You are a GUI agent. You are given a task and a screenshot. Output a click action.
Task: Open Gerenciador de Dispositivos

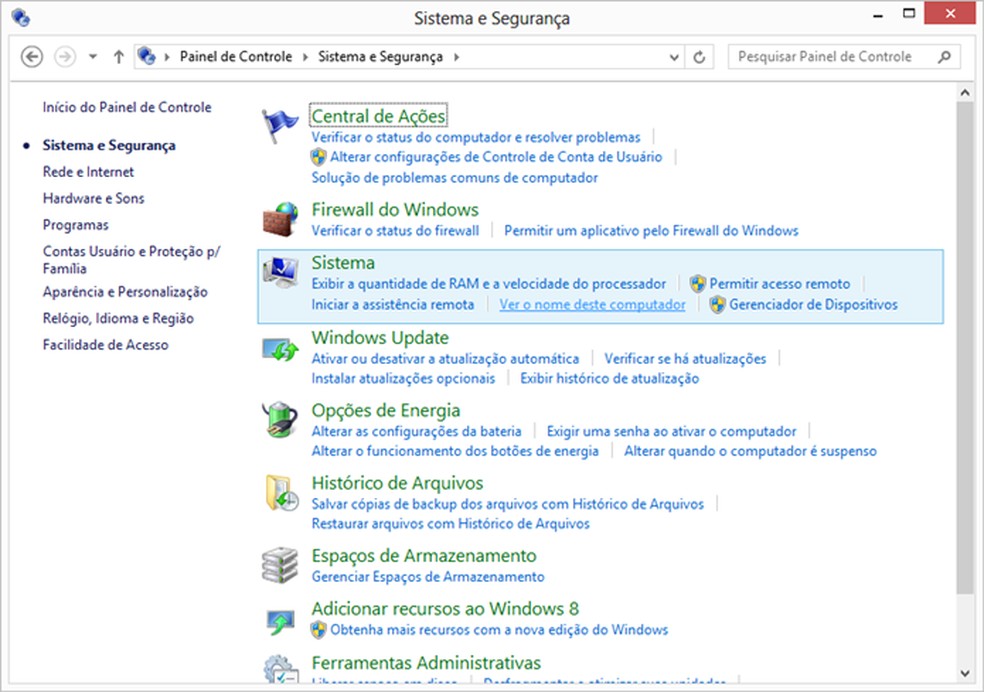coord(813,304)
